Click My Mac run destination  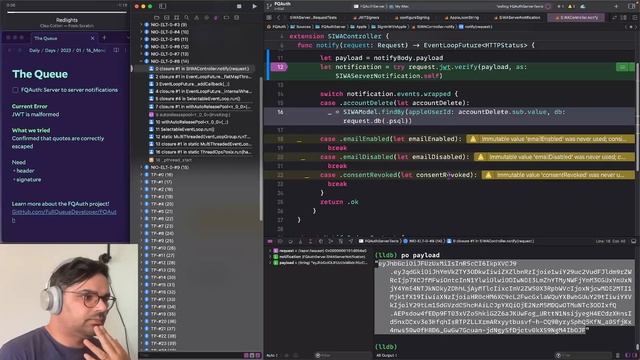(x=399, y=7)
